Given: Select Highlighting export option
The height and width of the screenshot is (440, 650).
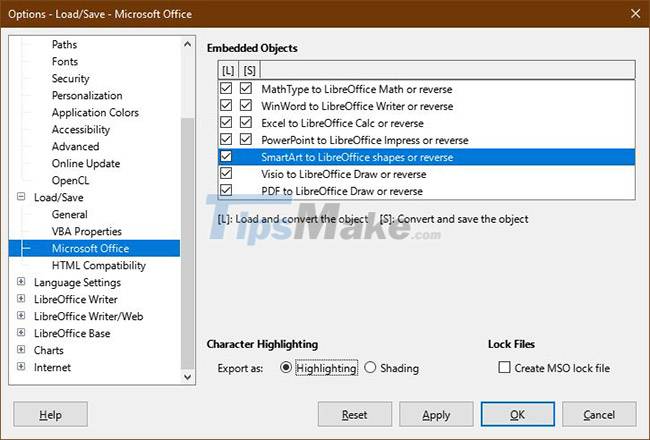Looking at the screenshot, I should [286, 367].
